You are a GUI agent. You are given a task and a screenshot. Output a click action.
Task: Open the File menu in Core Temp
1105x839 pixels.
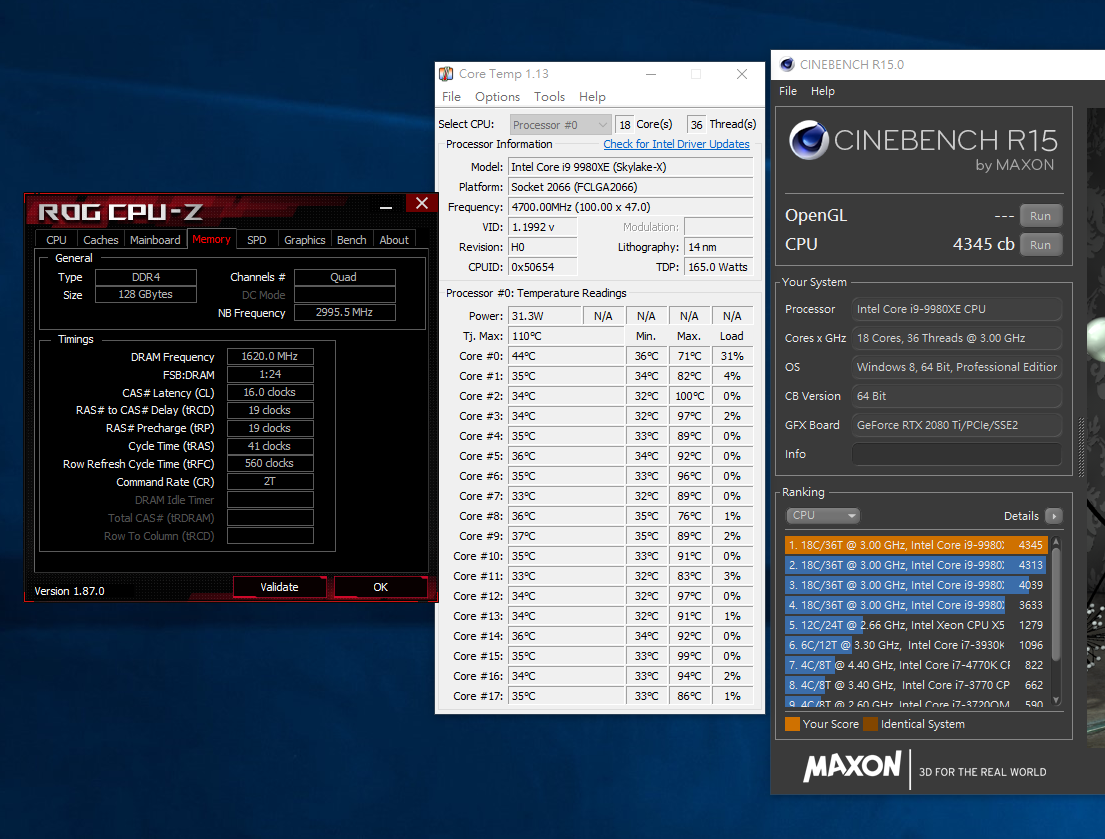point(451,97)
